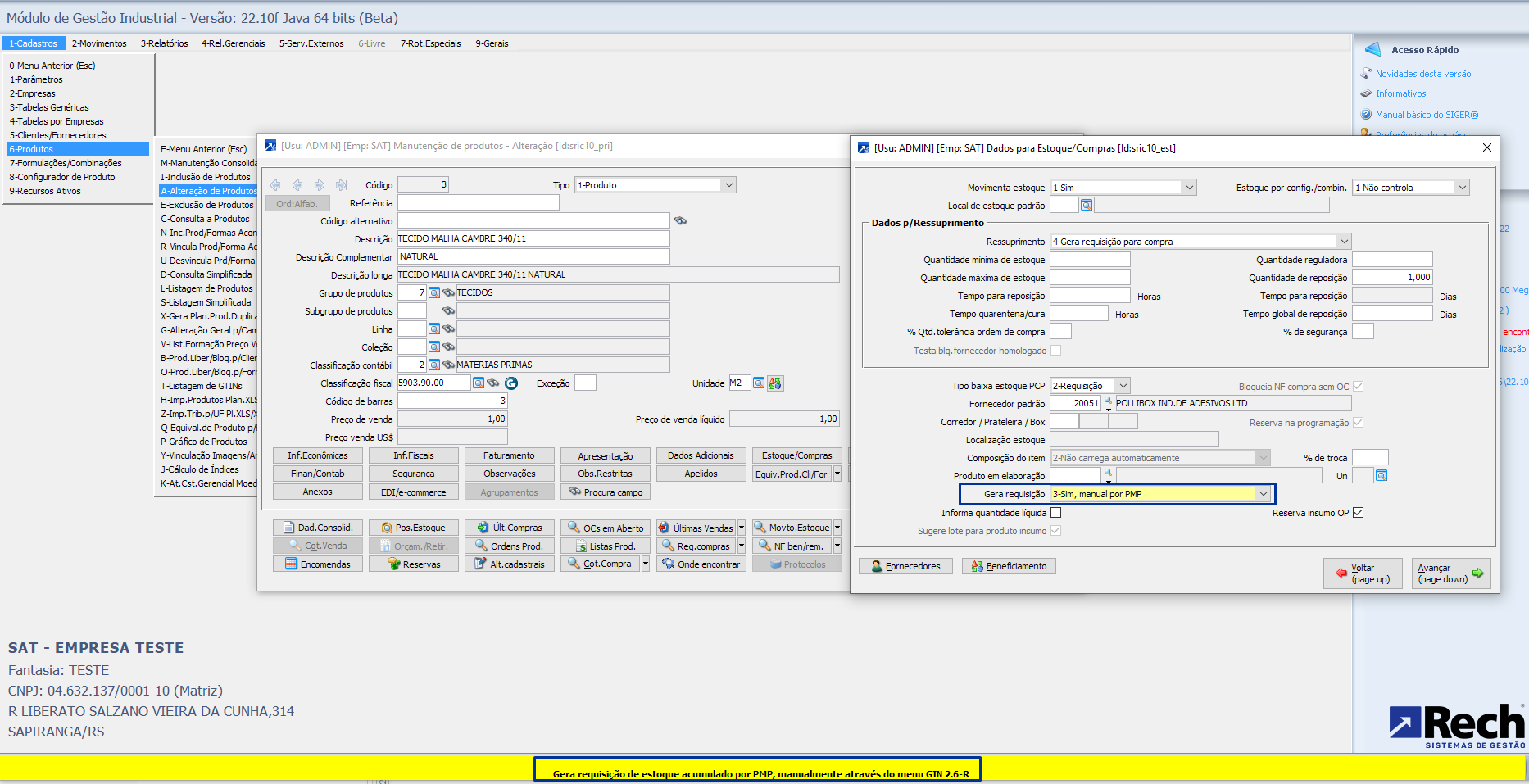The width and height of the screenshot is (1529, 784).
Task: Click the Avançar (page down) button
Action: [x=1450, y=573]
